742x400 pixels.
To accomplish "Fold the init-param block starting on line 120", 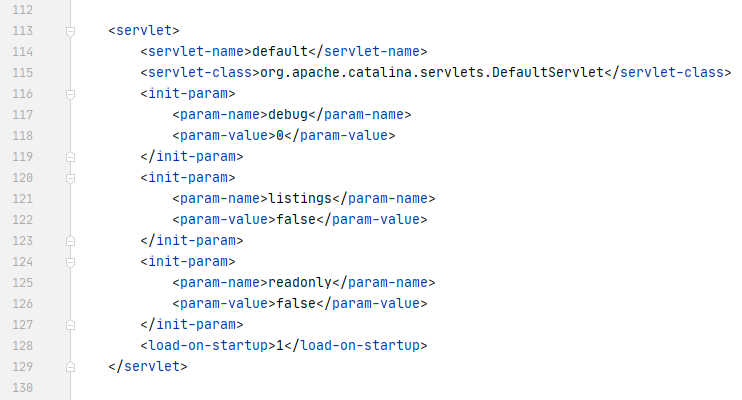I will point(70,177).
